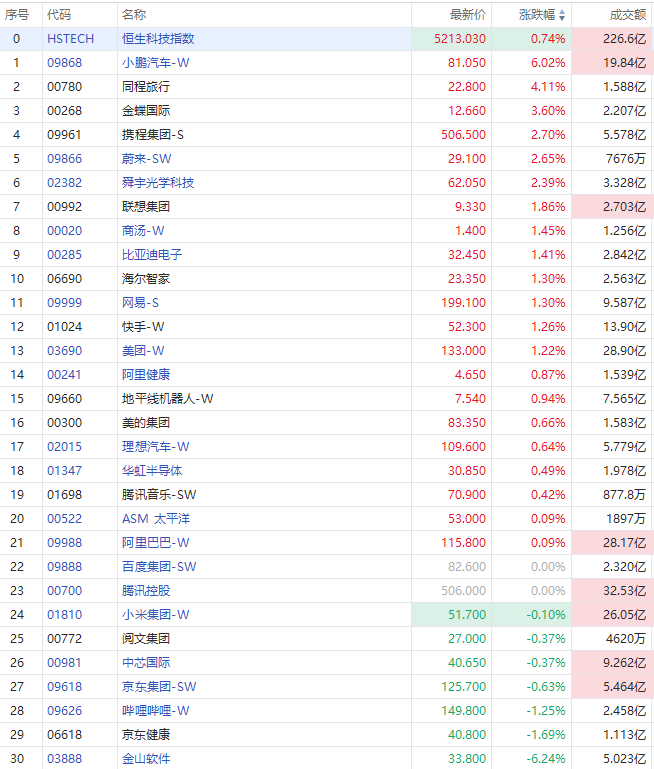Click the 代码 column header
This screenshot has width=654, height=769.
(59, 15)
